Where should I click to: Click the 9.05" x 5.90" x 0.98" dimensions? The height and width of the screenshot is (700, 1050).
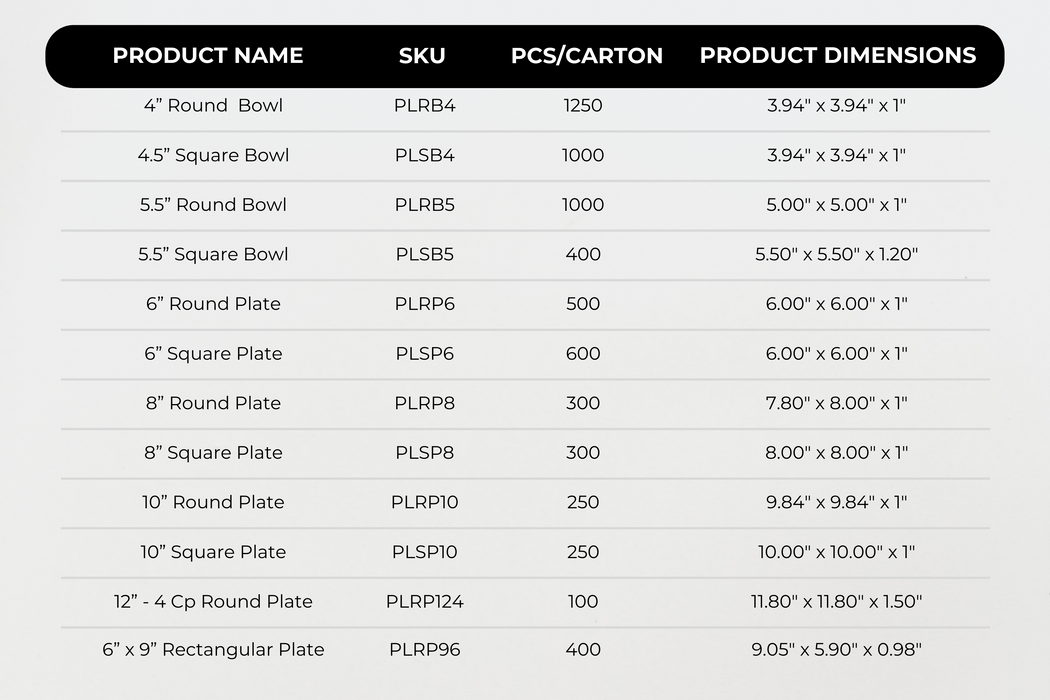pyautogui.click(x=836, y=650)
